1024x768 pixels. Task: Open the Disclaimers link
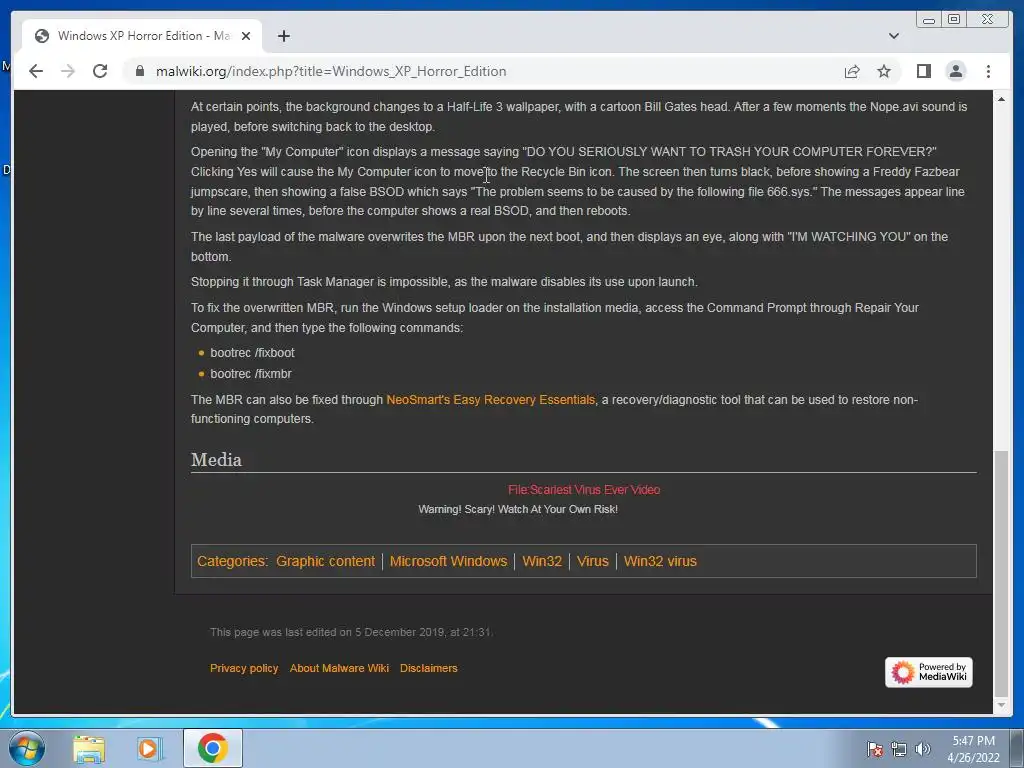point(428,668)
